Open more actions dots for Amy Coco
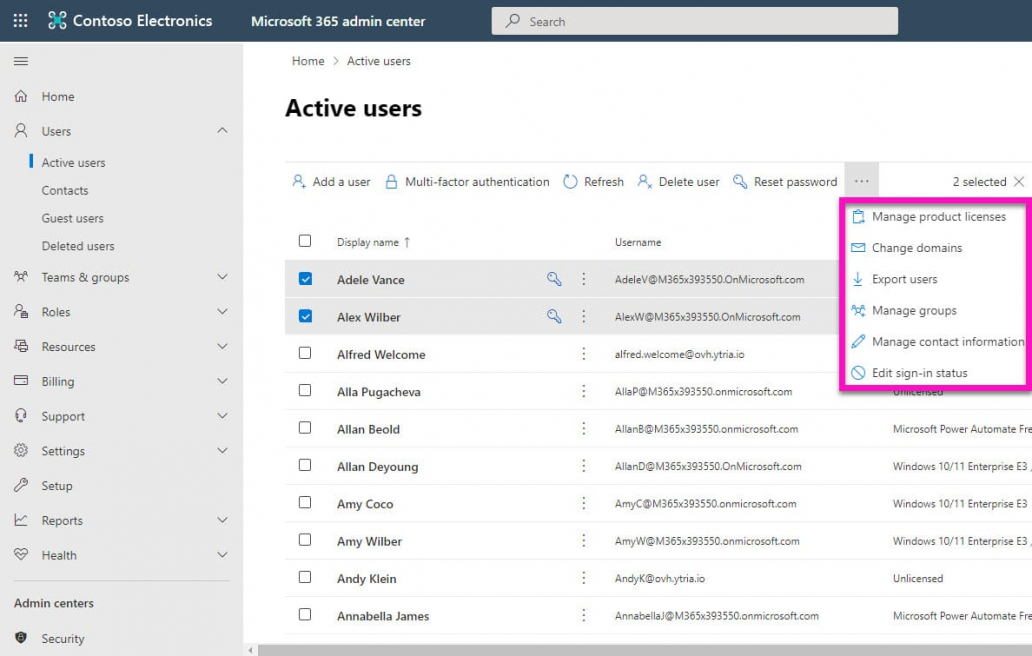 point(583,503)
